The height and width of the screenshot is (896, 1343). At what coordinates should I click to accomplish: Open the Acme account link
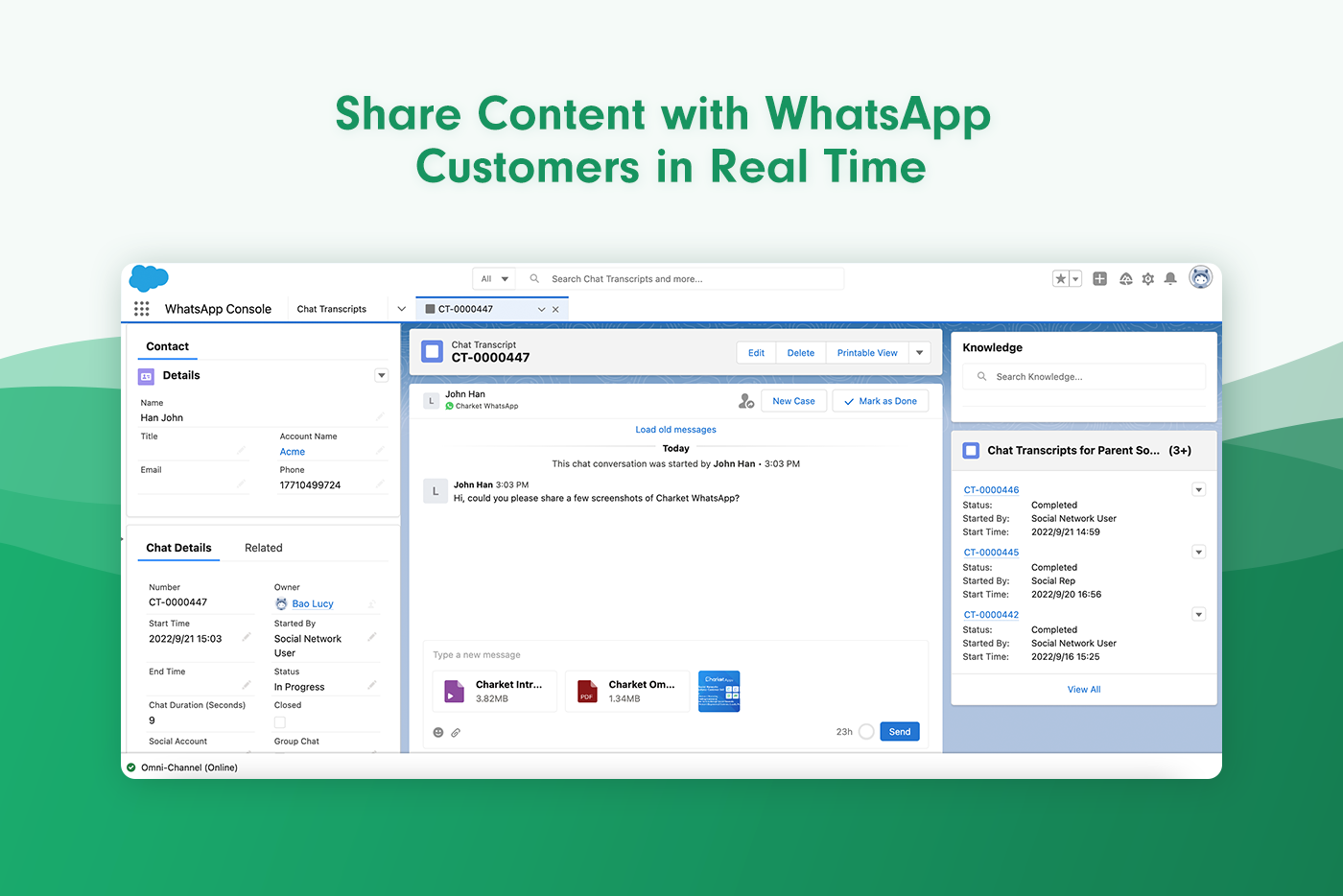pyautogui.click(x=293, y=452)
